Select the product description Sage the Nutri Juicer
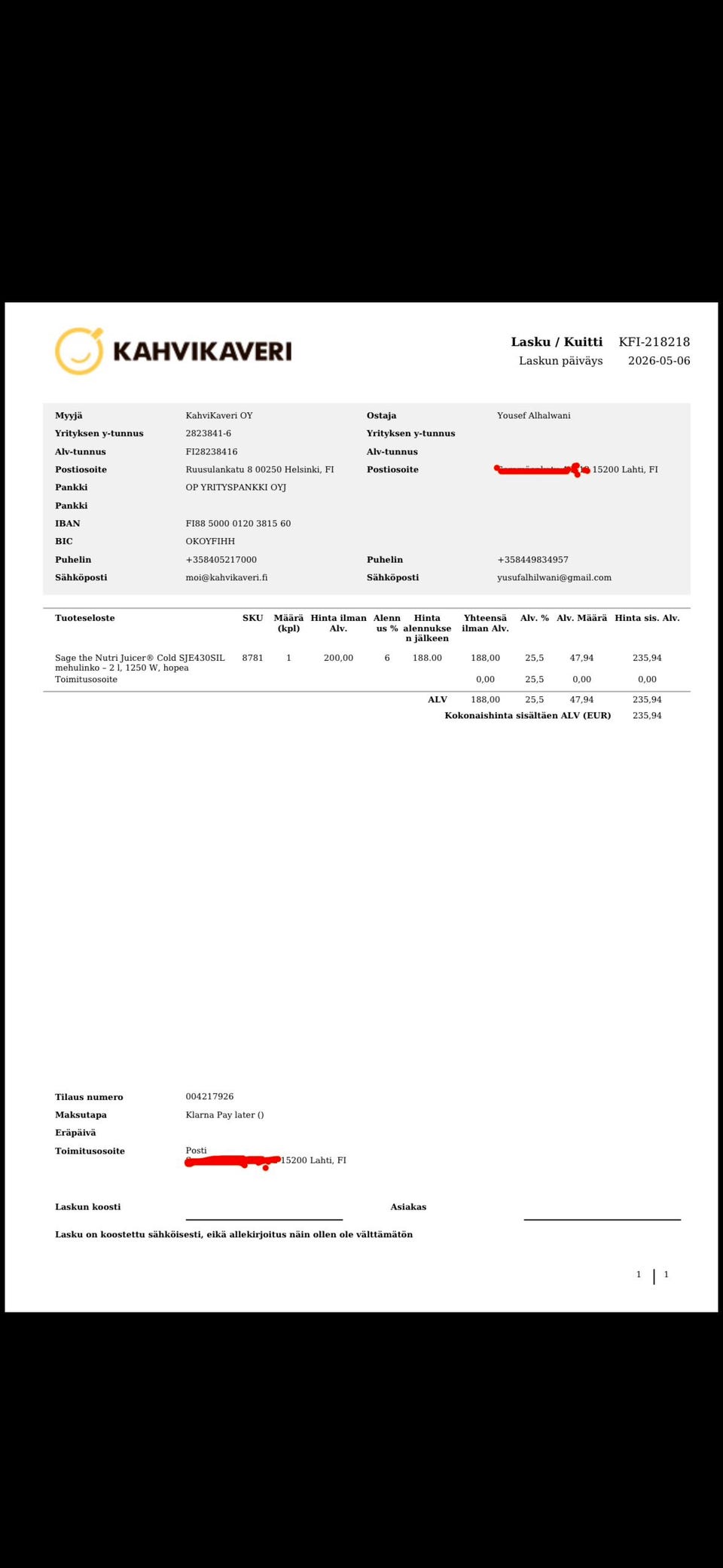The image size is (723, 1568). pyautogui.click(x=140, y=663)
